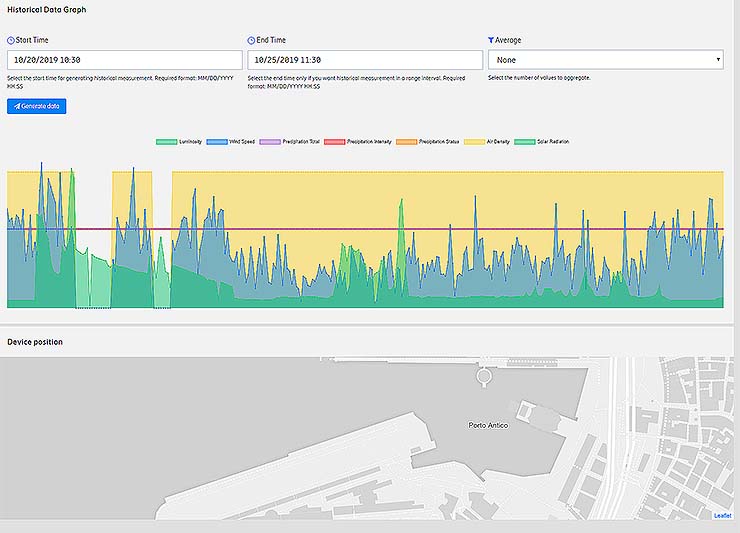The image size is (740, 533).
Task: Click the Porto Antico marker on the map
Action: point(488,425)
